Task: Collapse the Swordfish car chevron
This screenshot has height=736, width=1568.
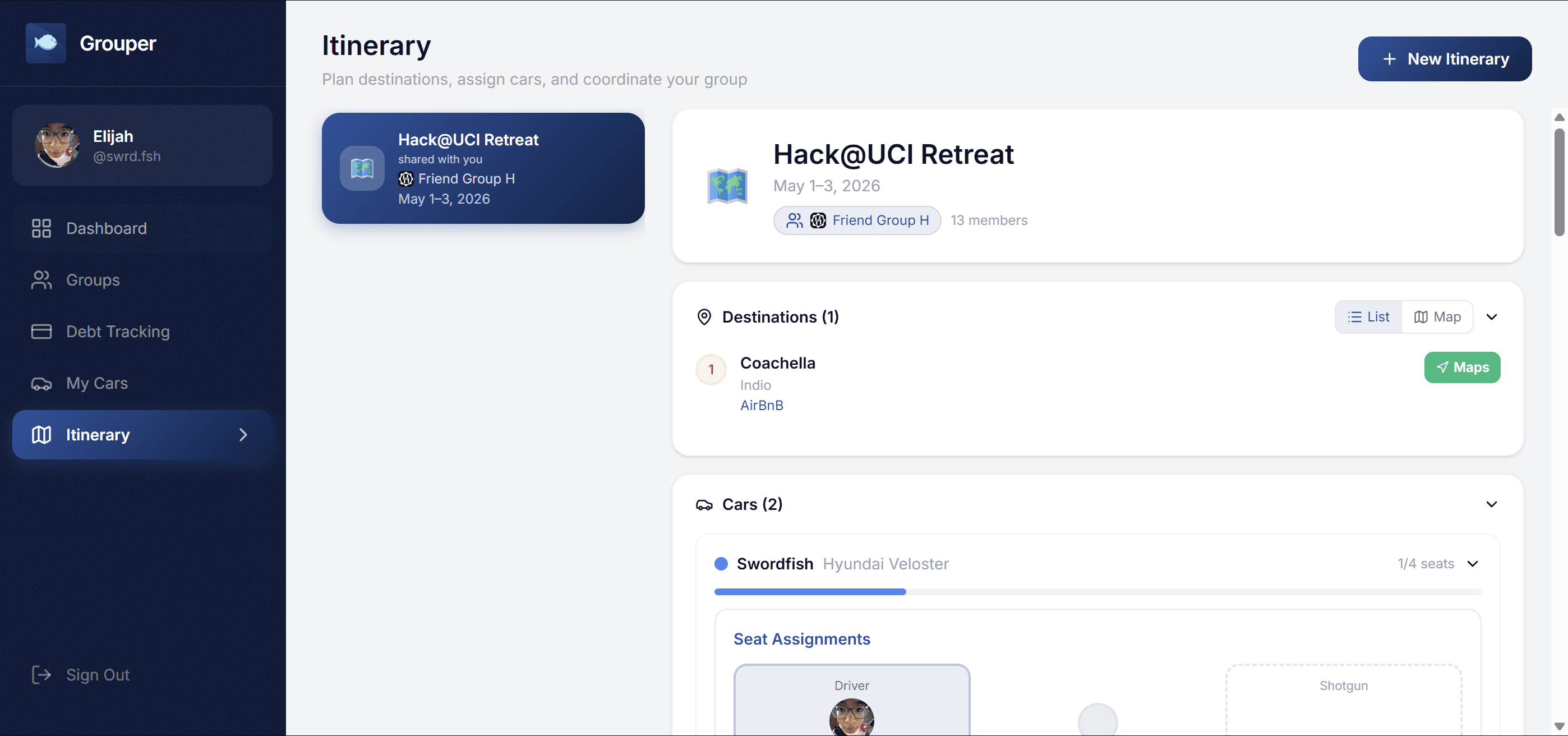Action: 1473,564
